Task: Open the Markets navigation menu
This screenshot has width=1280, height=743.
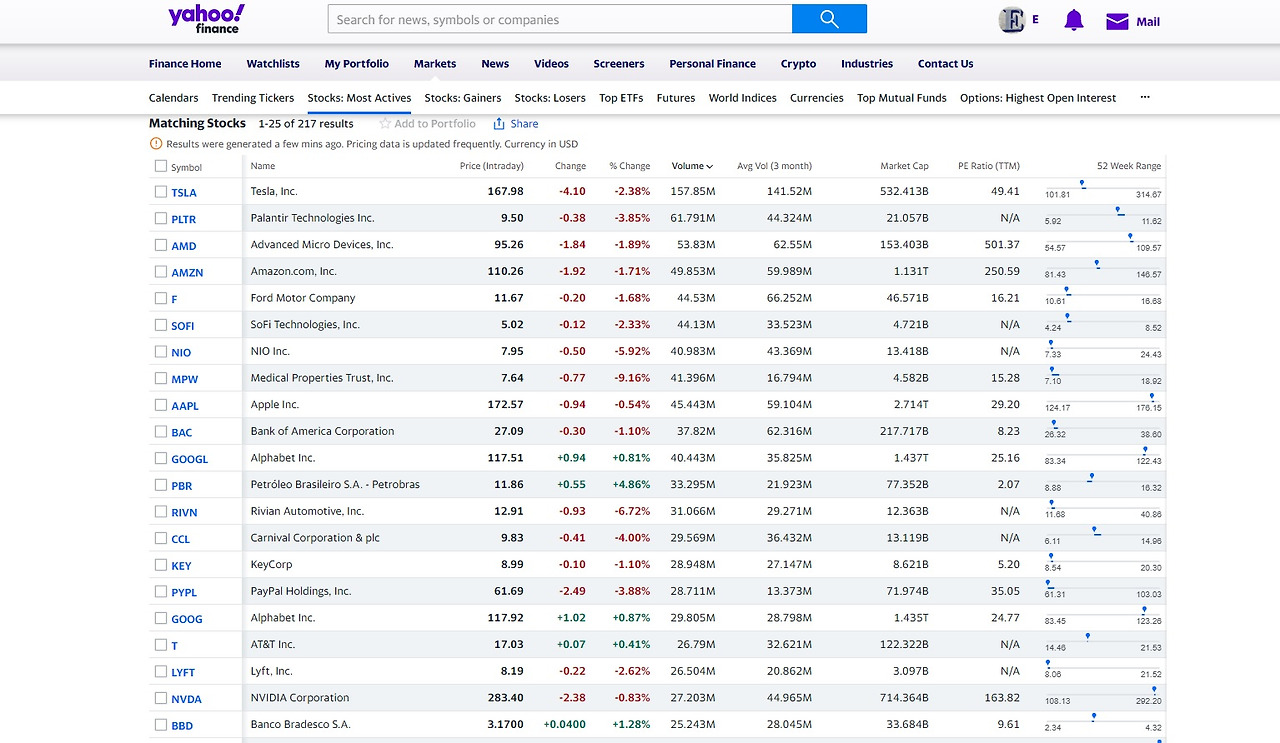Action: [434, 63]
